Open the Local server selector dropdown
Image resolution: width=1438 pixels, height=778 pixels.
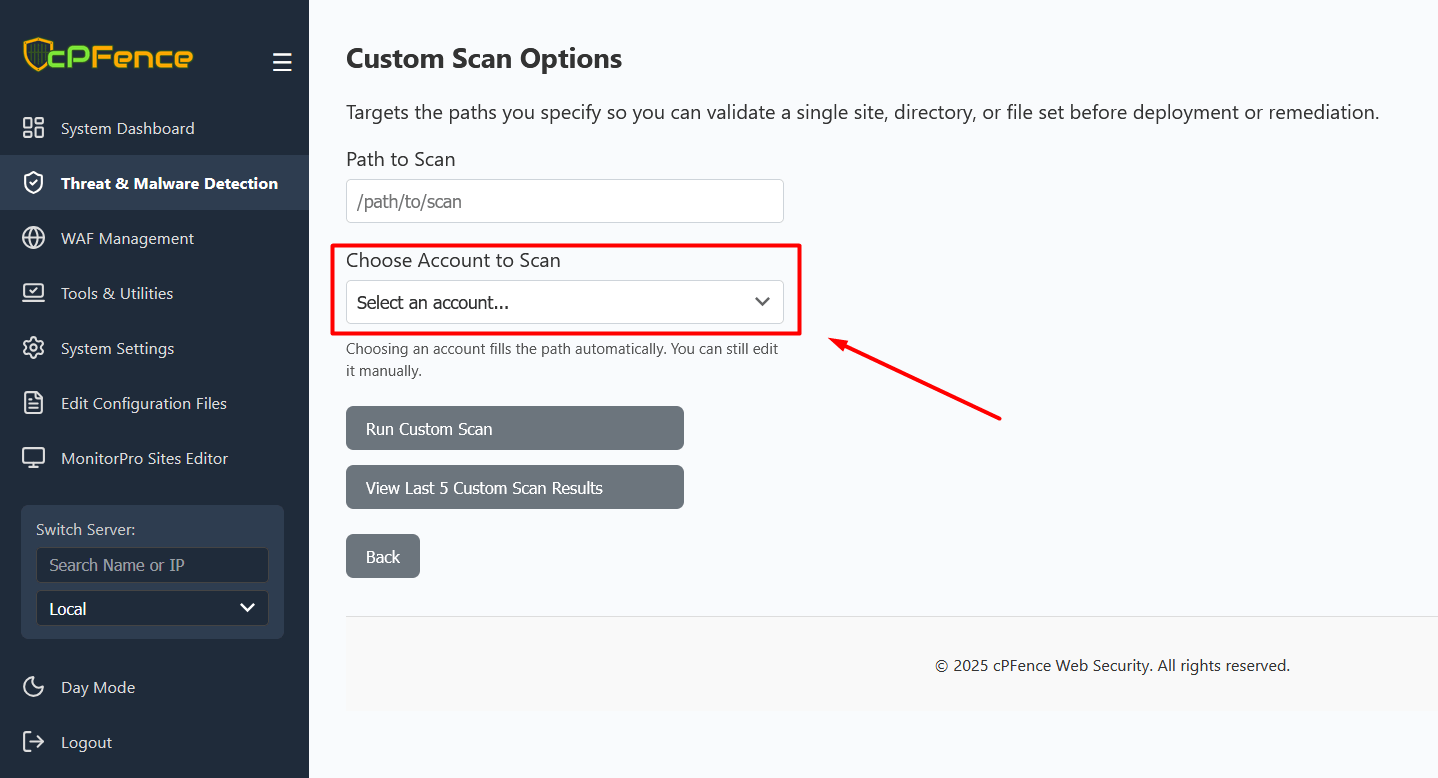(x=151, y=608)
